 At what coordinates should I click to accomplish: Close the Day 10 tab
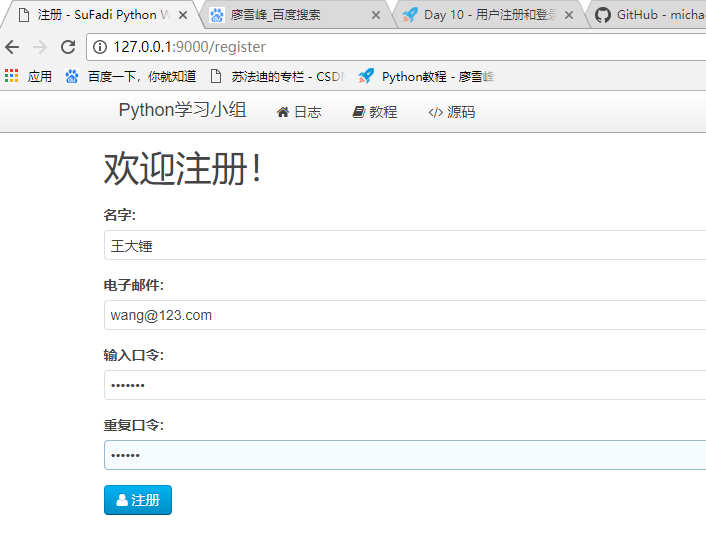point(569,15)
